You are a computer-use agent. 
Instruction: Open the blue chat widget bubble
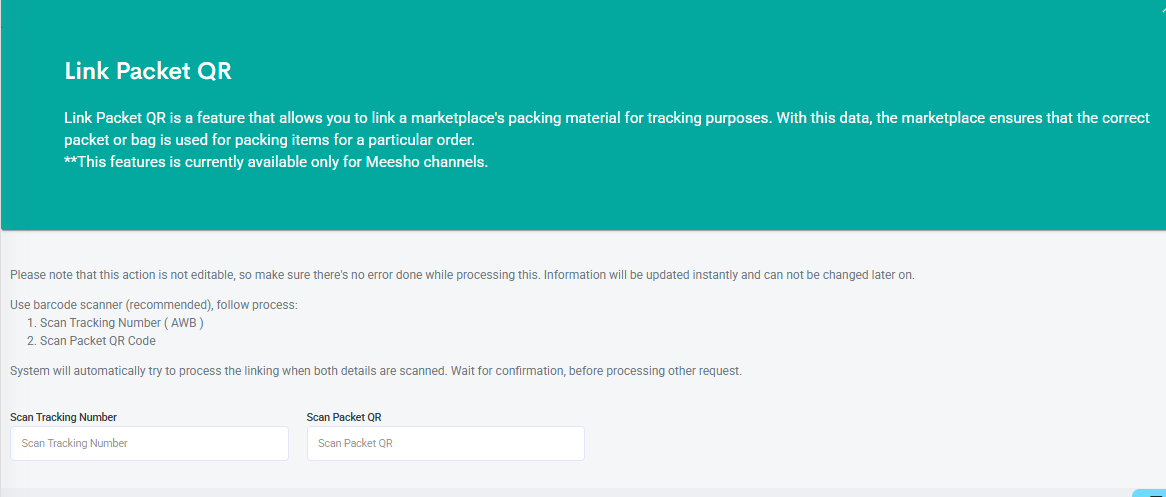click(1150, 493)
